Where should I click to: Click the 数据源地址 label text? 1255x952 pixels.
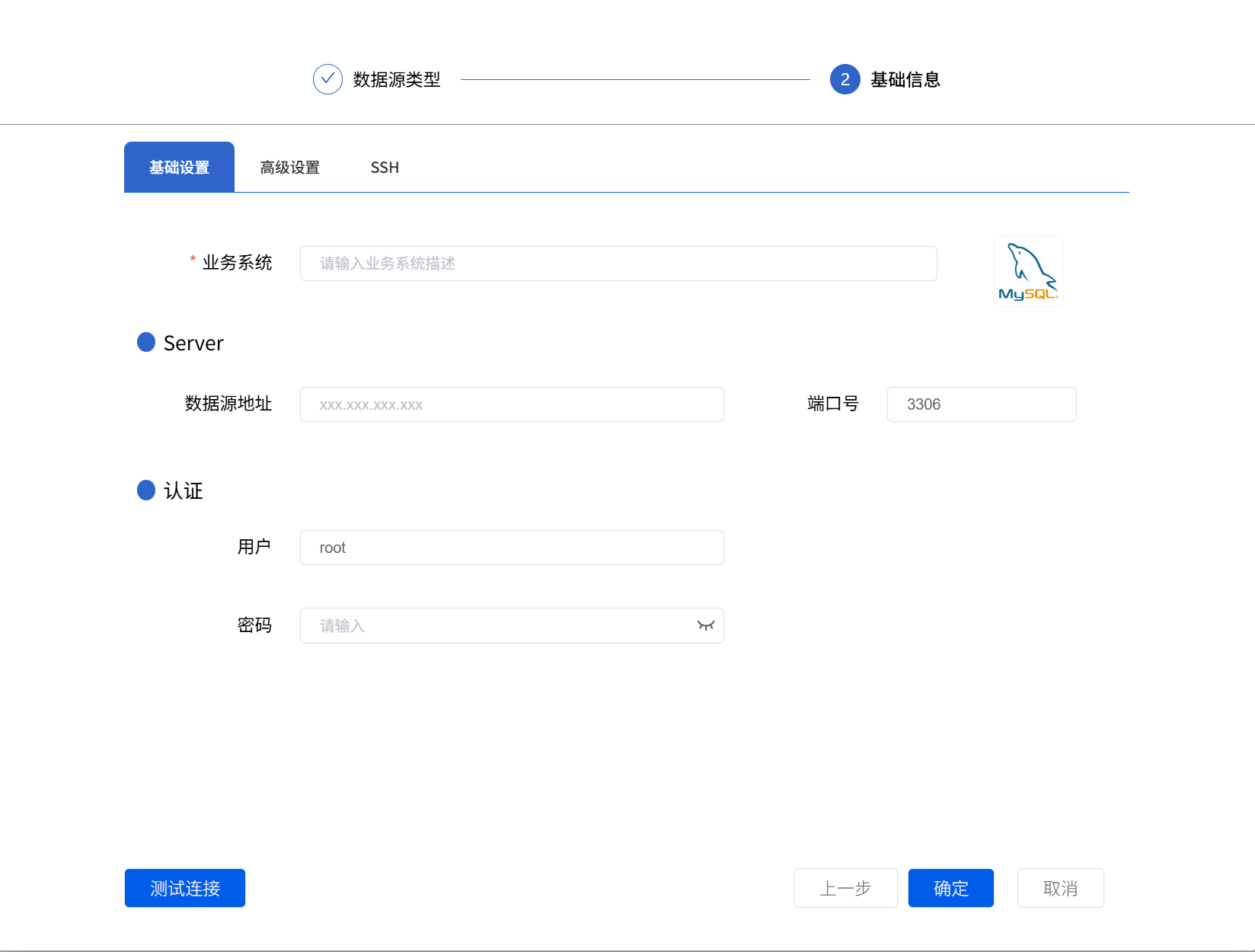click(228, 404)
